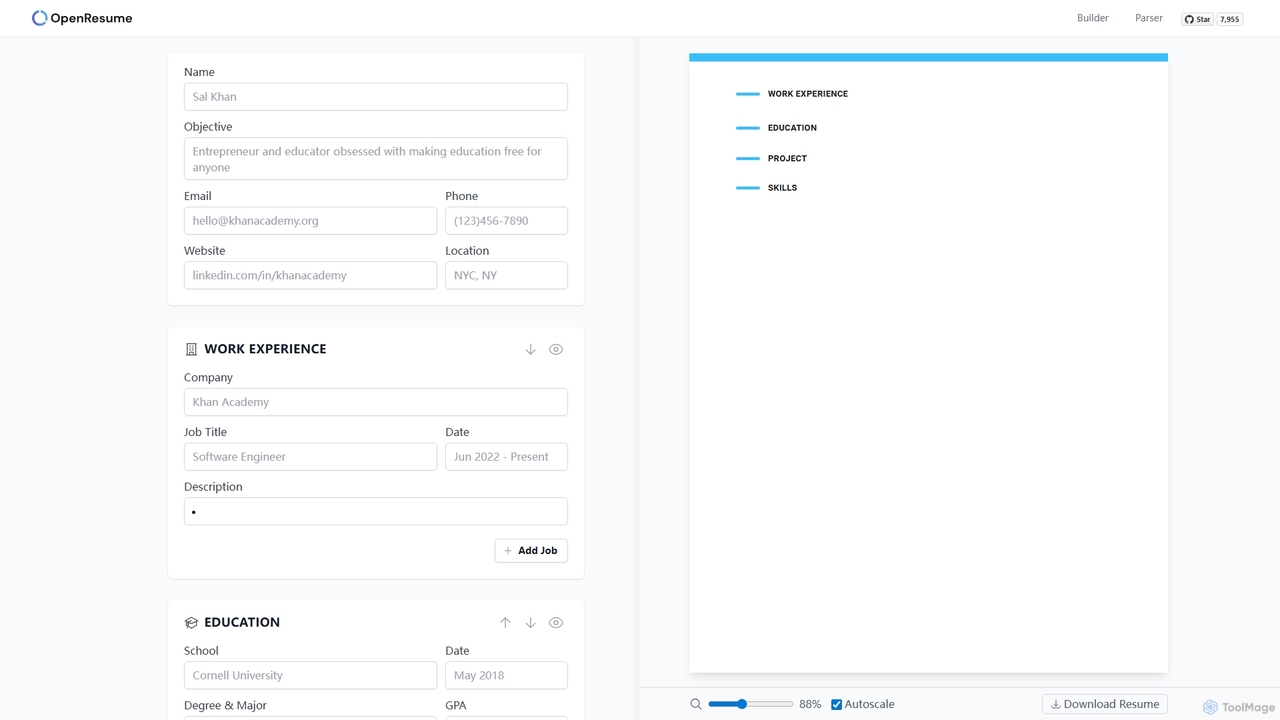Click the PROJECT heading in preview

pyautogui.click(x=787, y=158)
